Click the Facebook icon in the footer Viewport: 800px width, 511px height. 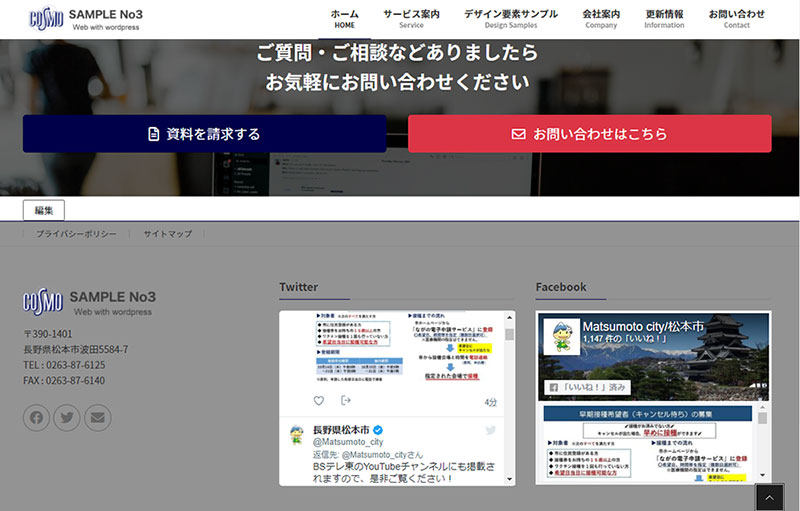coord(37,417)
